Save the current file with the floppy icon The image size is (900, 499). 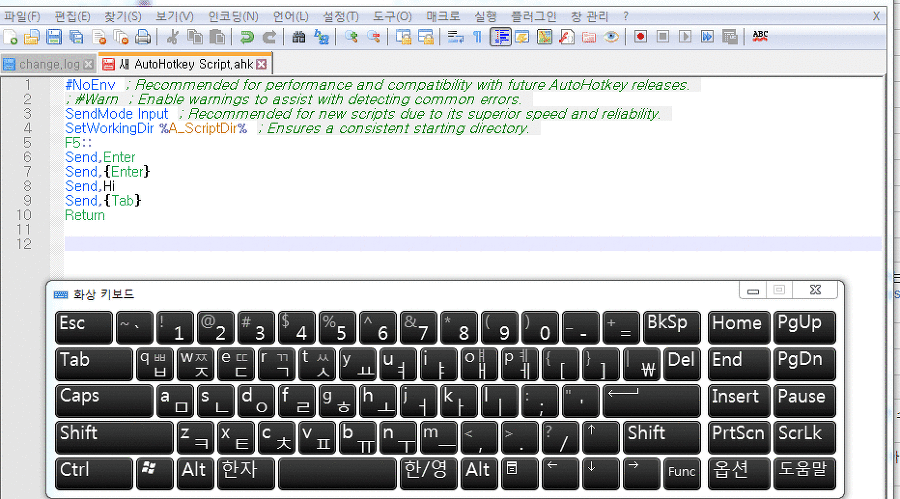[x=54, y=37]
